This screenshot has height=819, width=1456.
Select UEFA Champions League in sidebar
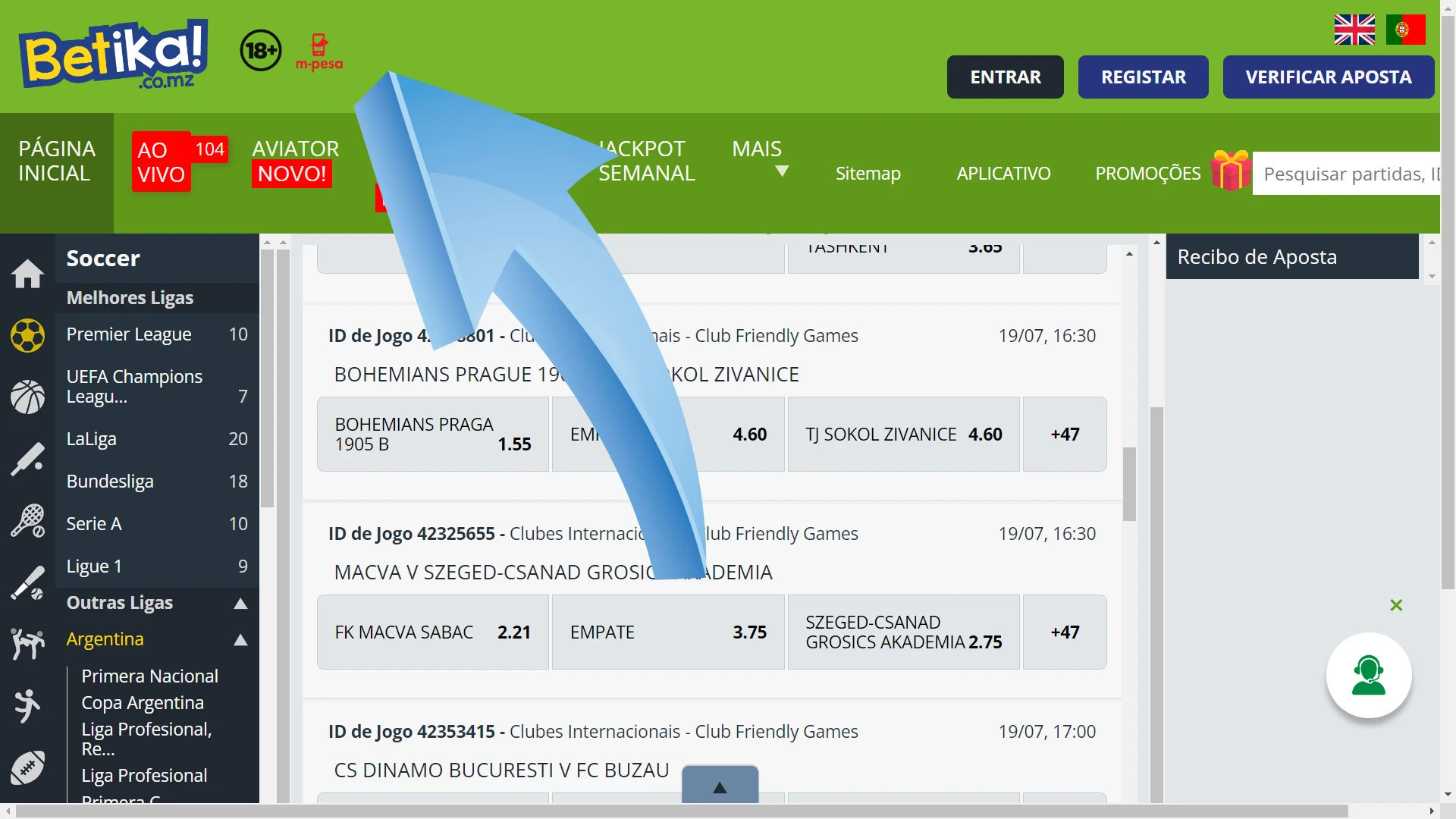tap(157, 387)
